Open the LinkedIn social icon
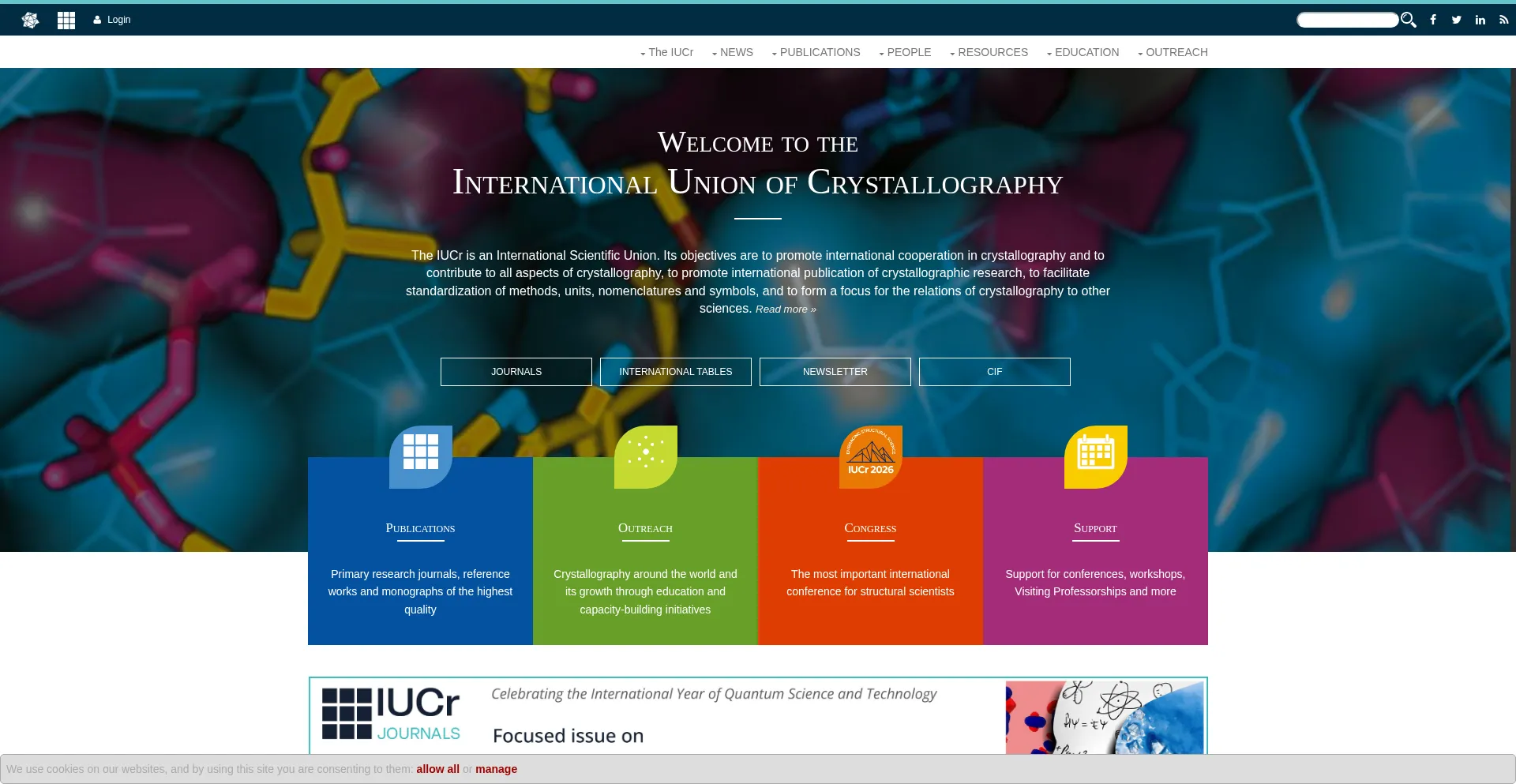The height and width of the screenshot is (784, 1516). (x=1480, y=20)
